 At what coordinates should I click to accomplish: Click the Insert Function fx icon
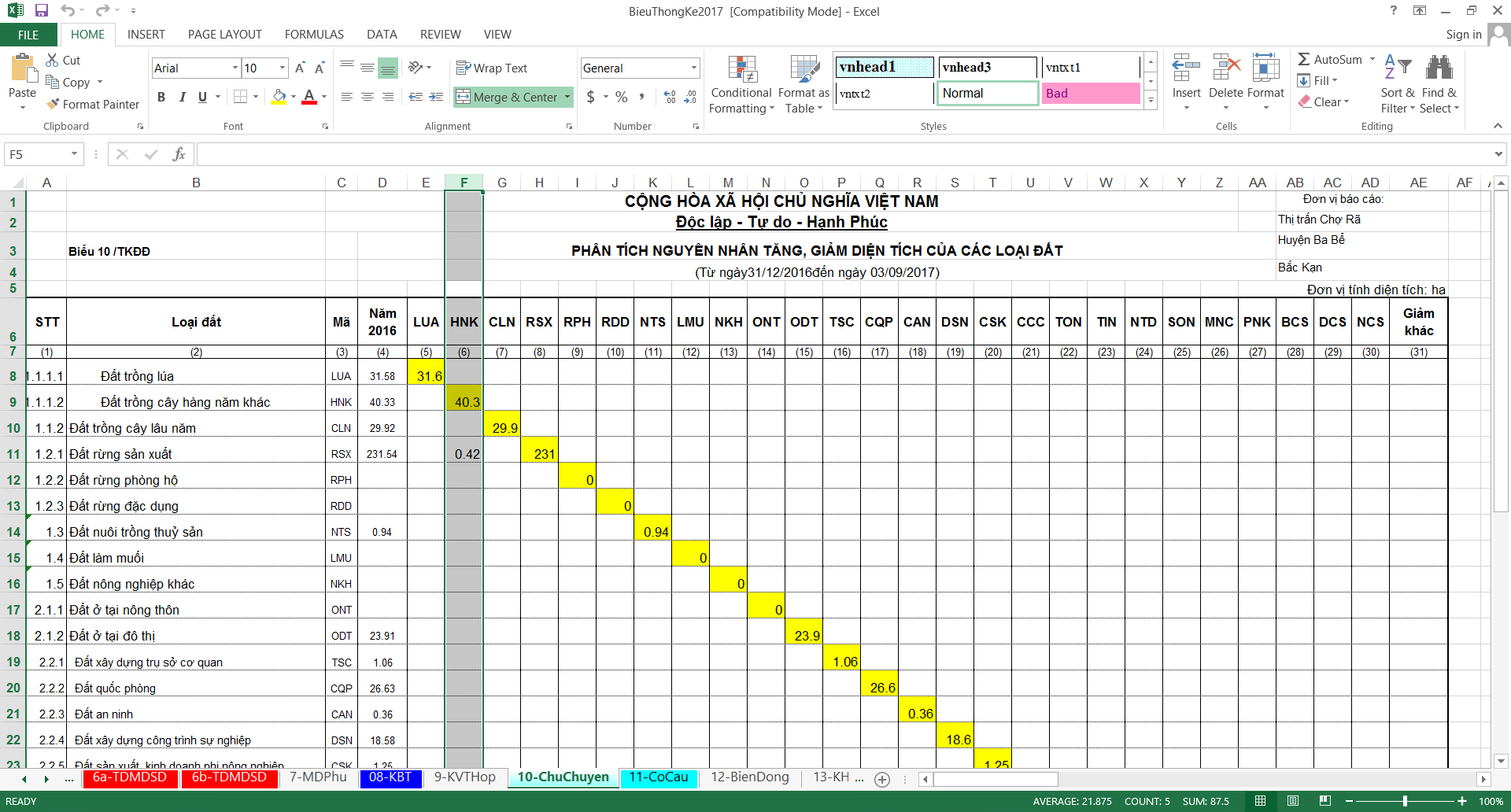point(179,154)
